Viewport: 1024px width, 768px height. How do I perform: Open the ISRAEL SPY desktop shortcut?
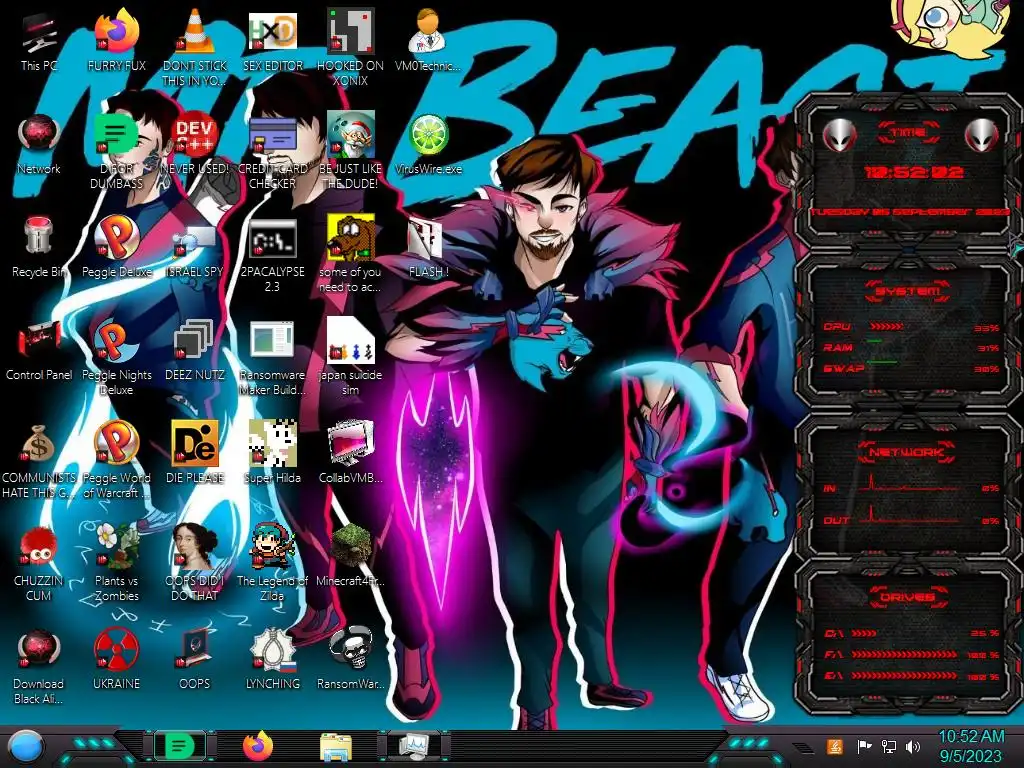point(195,251)
